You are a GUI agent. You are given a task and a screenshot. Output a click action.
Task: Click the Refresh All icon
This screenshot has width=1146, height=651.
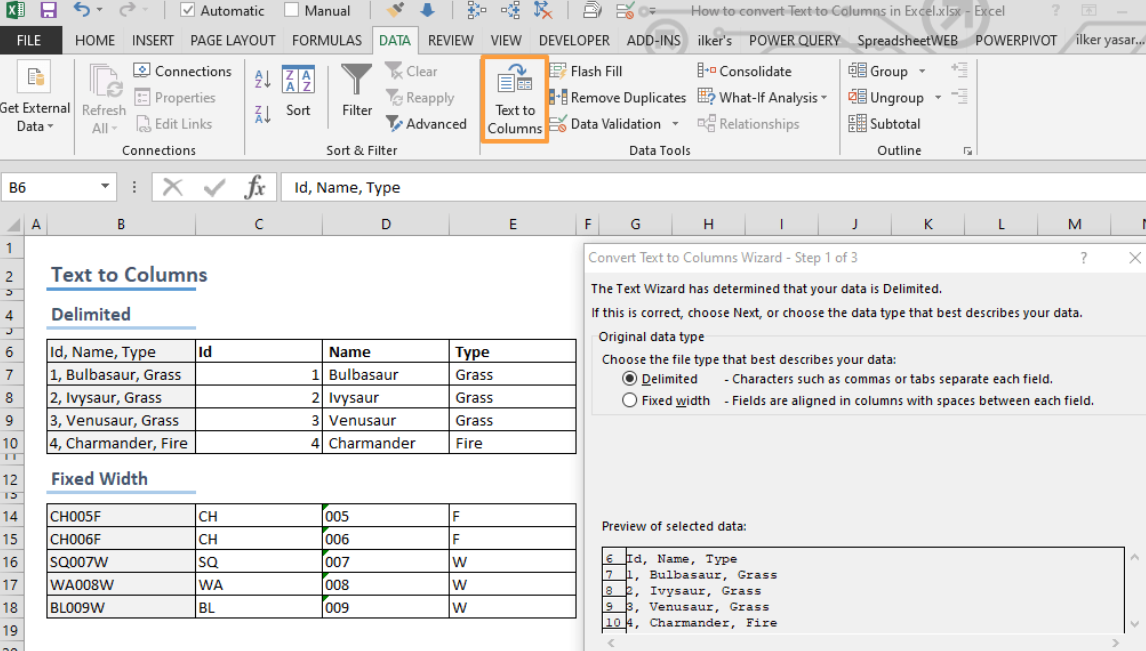105,81
